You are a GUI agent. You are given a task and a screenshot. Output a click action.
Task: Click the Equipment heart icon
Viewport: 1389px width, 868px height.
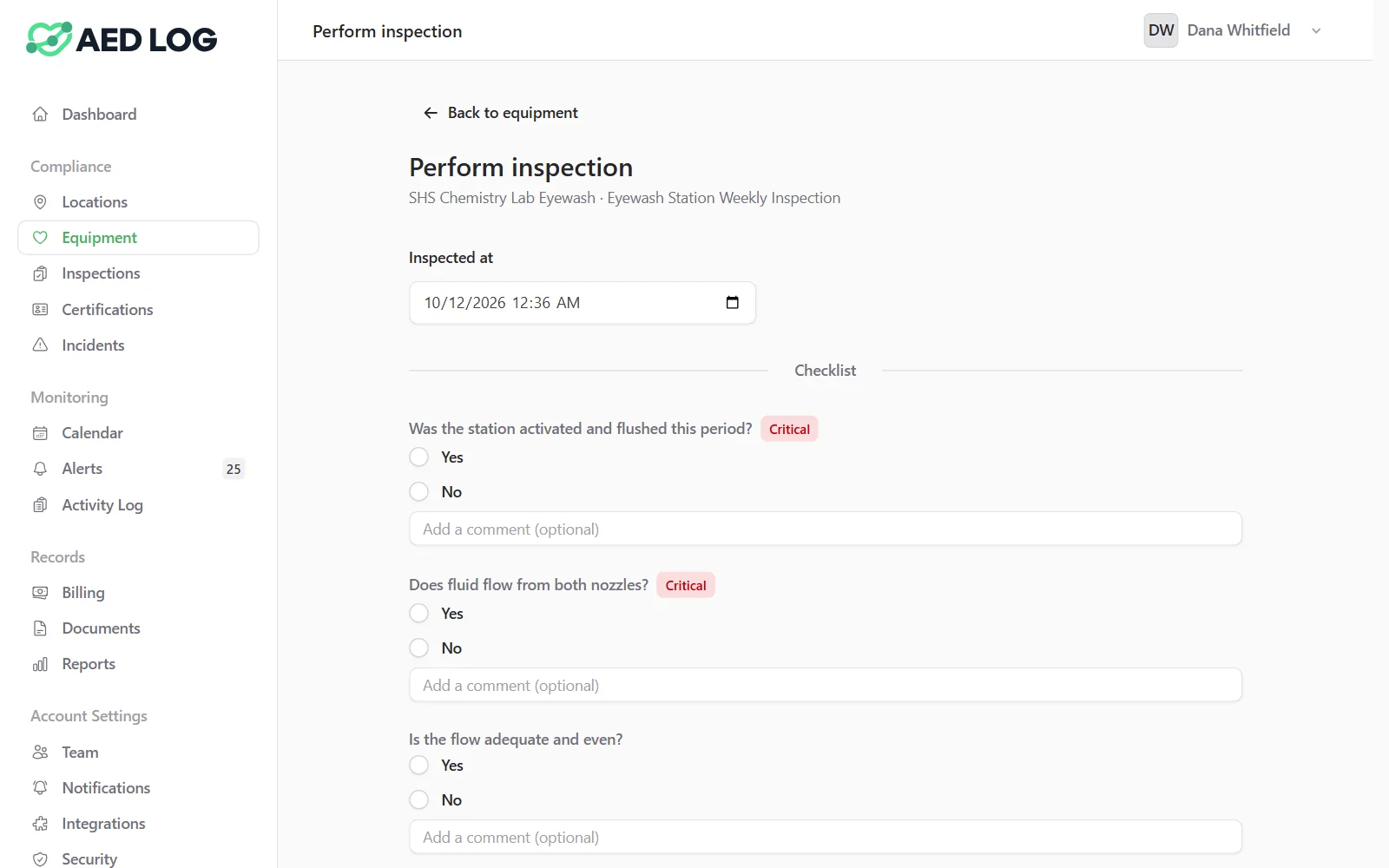pyautogui.click(x=40, y=238)
